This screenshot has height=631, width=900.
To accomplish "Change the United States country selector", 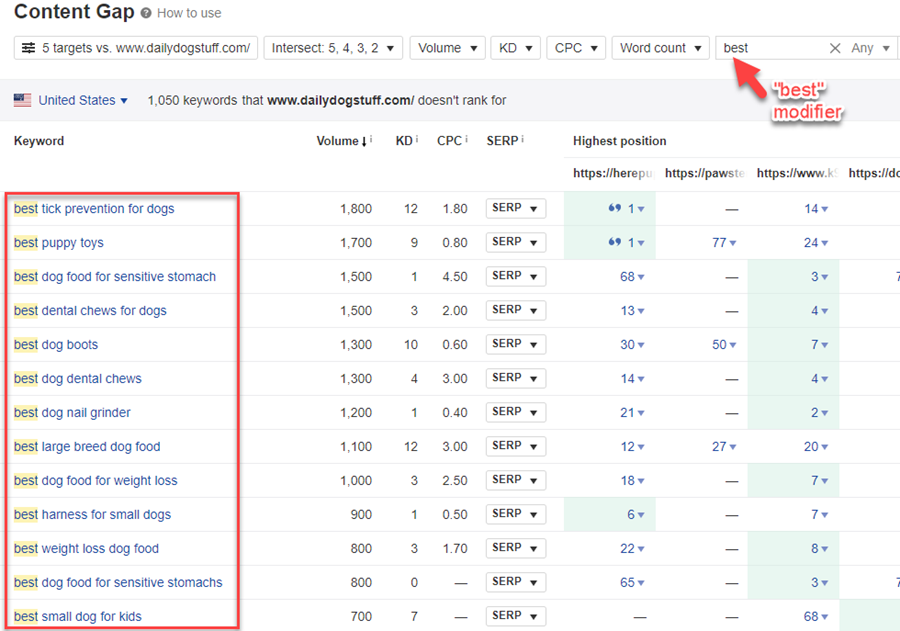I will click(83, 100).
